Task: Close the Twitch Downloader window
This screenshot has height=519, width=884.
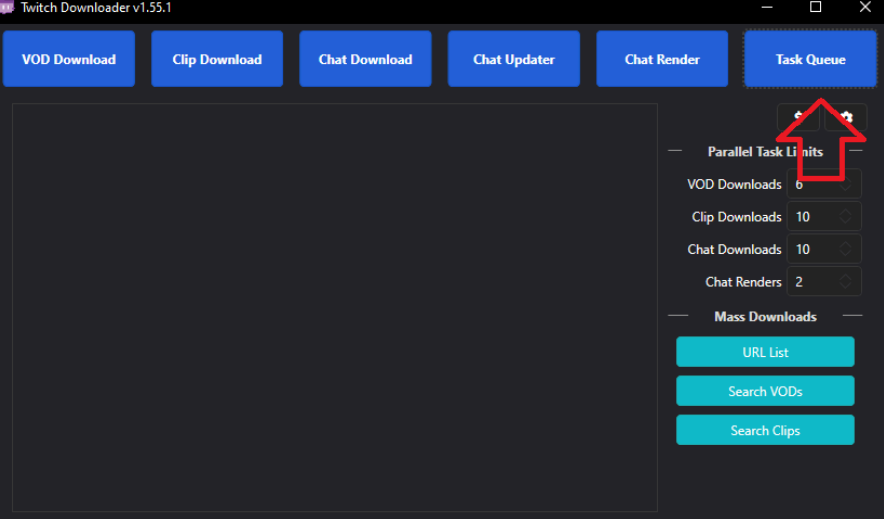Action: click(x=865, y=7)
